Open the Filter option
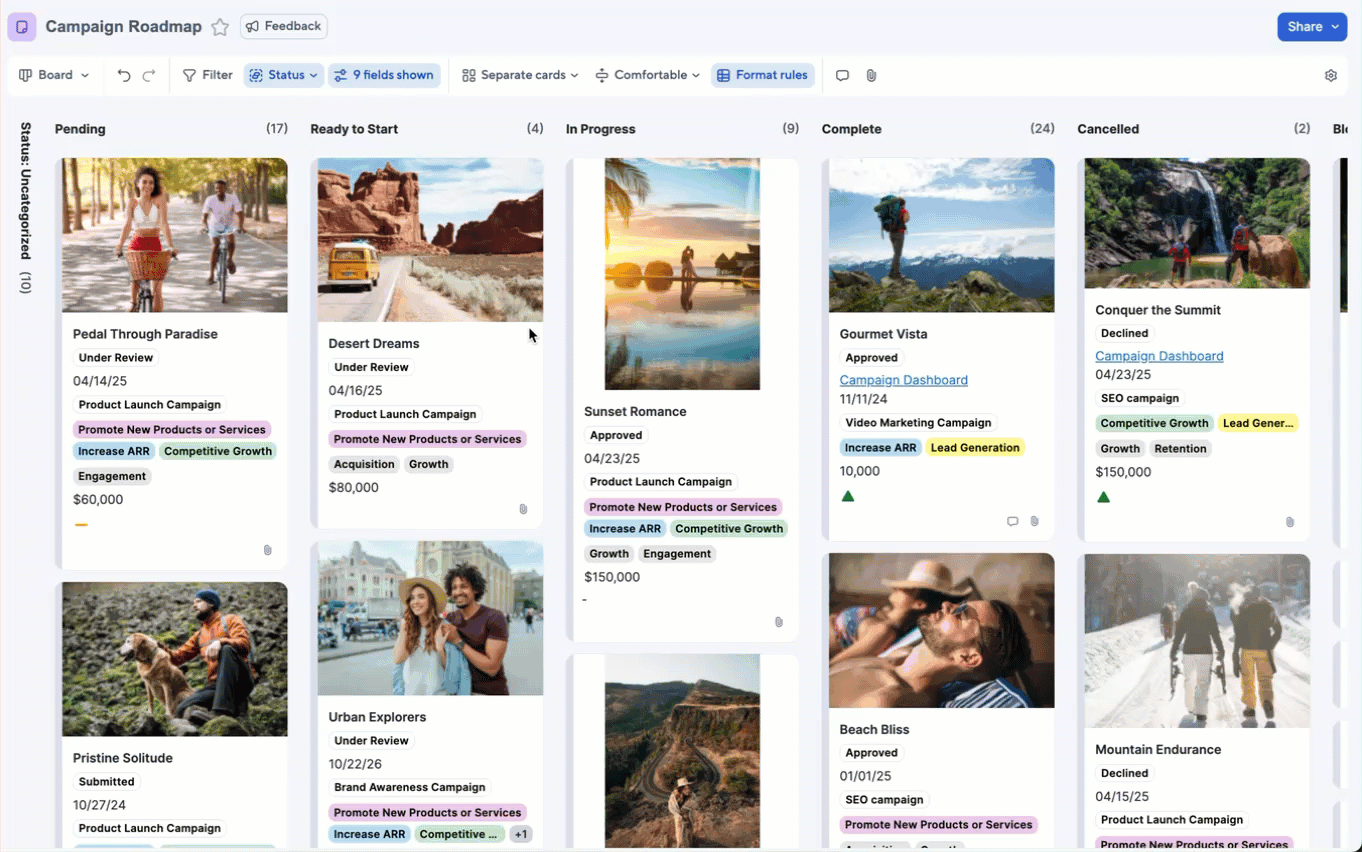 click(x=207, y=75)
